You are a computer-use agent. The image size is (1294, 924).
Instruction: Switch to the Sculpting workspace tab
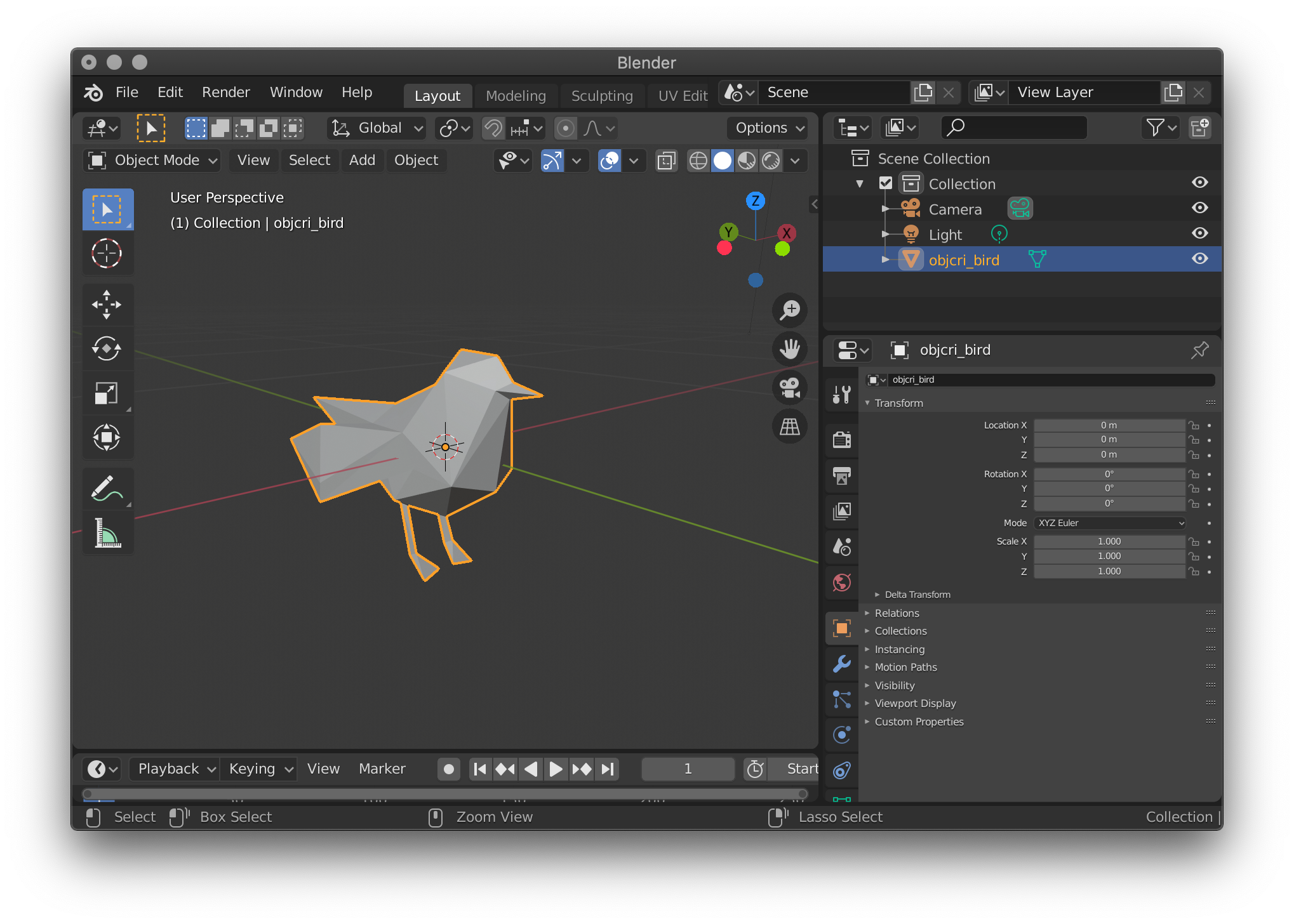(x=601, y=96)
